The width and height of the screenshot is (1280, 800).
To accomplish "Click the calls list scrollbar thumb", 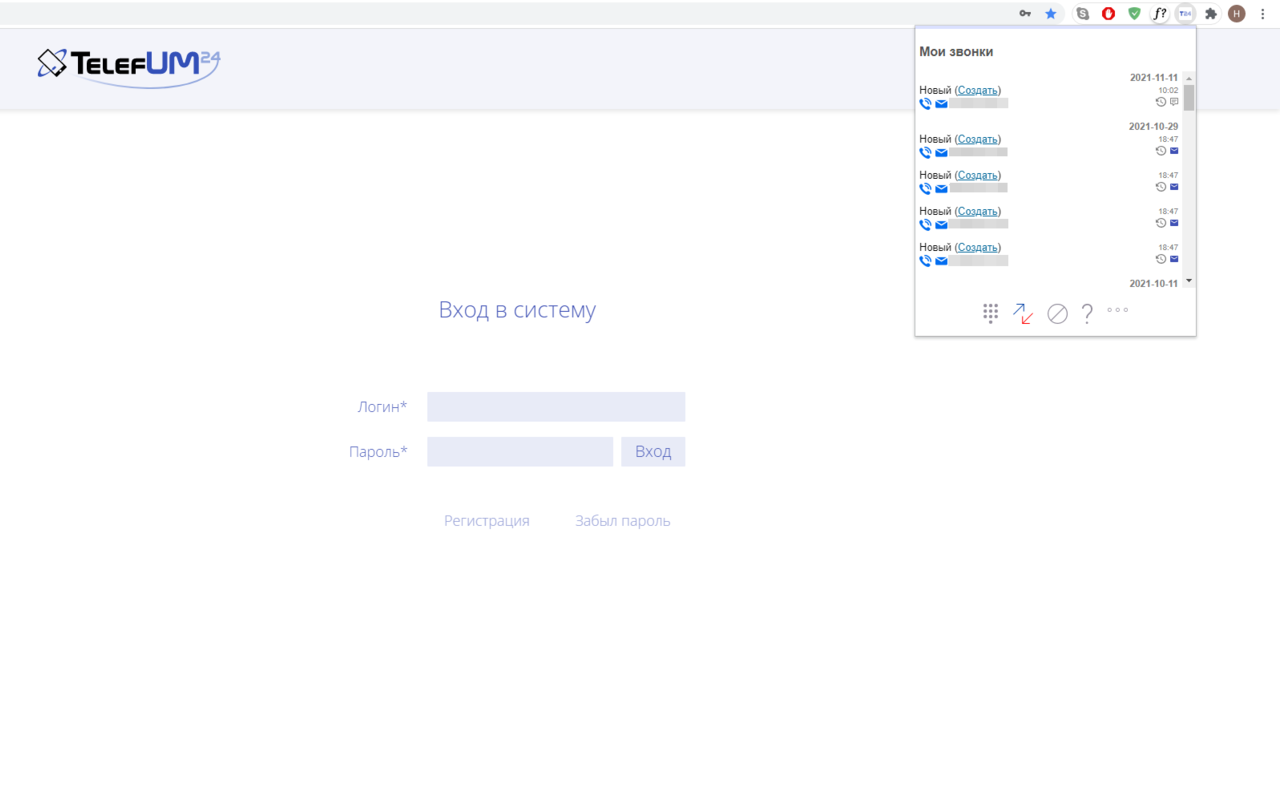I will click(1189, 97).
